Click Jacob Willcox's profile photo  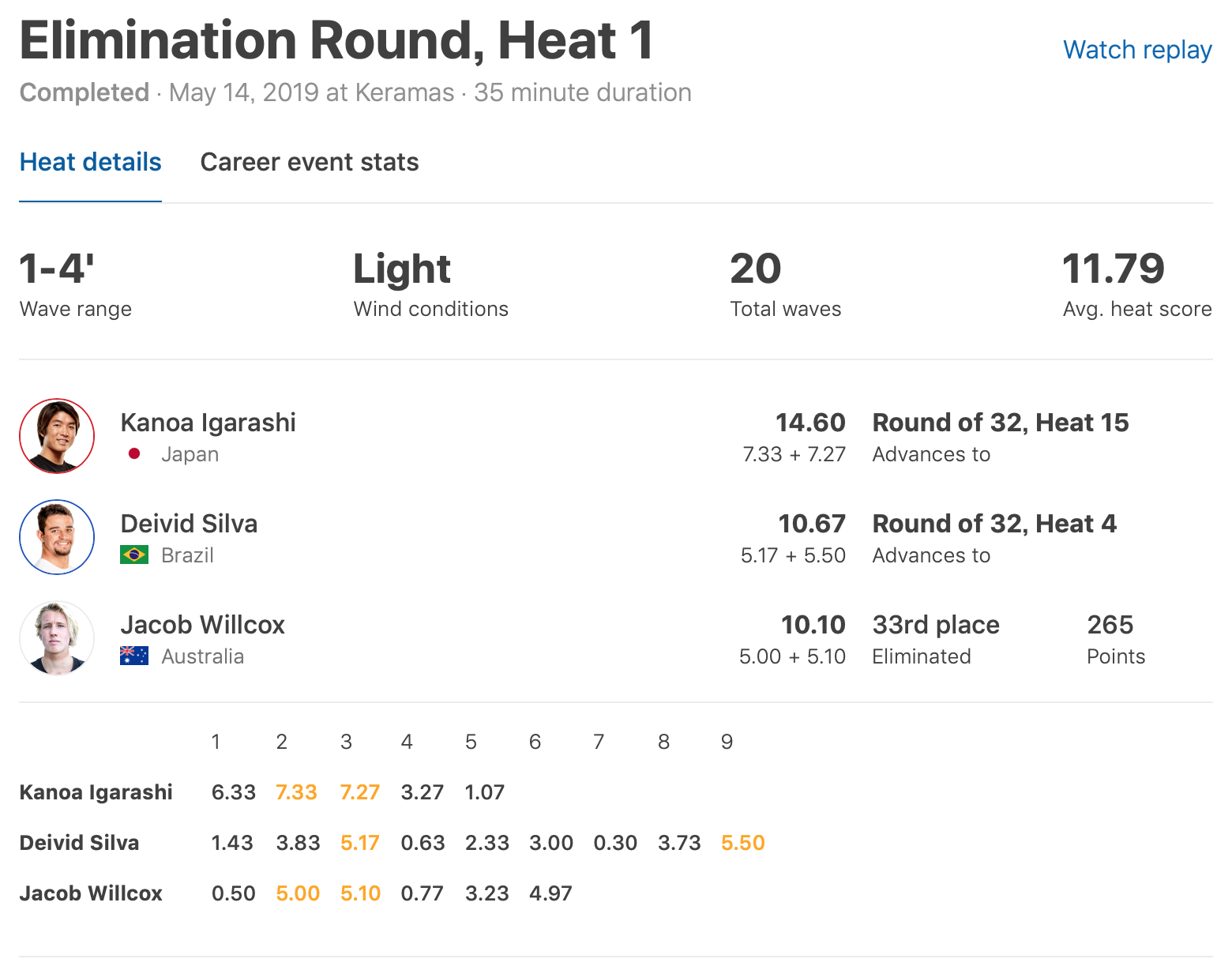point(57,638)
